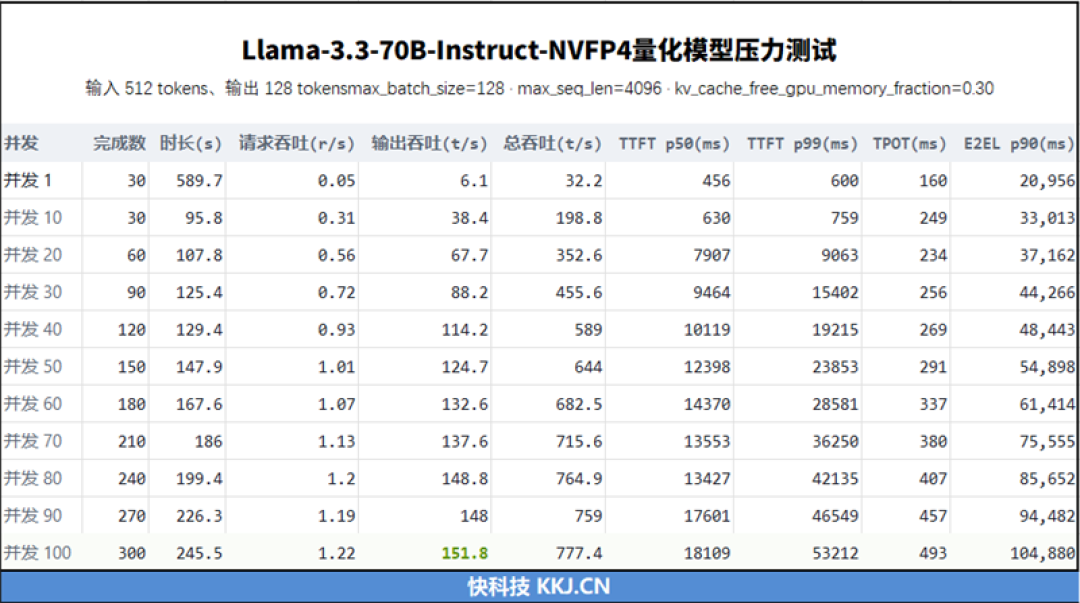Click the TPOT(ms) column header

pos(910,143)
